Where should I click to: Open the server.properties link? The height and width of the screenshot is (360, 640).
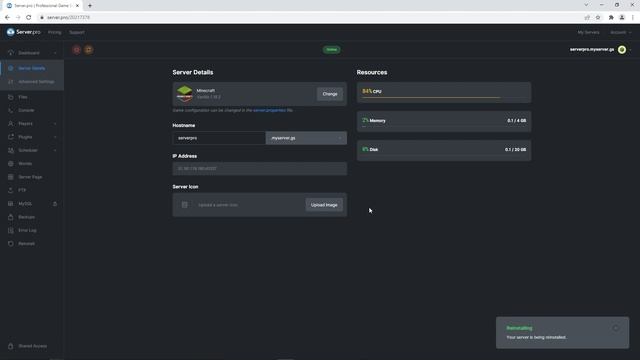pos(269,110)
